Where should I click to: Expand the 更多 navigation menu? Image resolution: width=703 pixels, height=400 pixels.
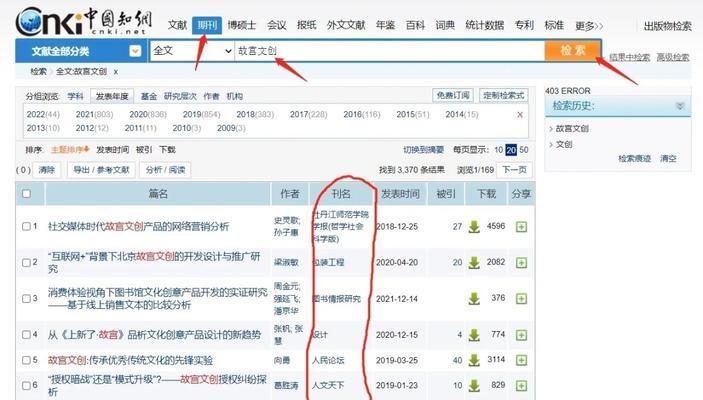pyautogui.click(x=589, y=26)
